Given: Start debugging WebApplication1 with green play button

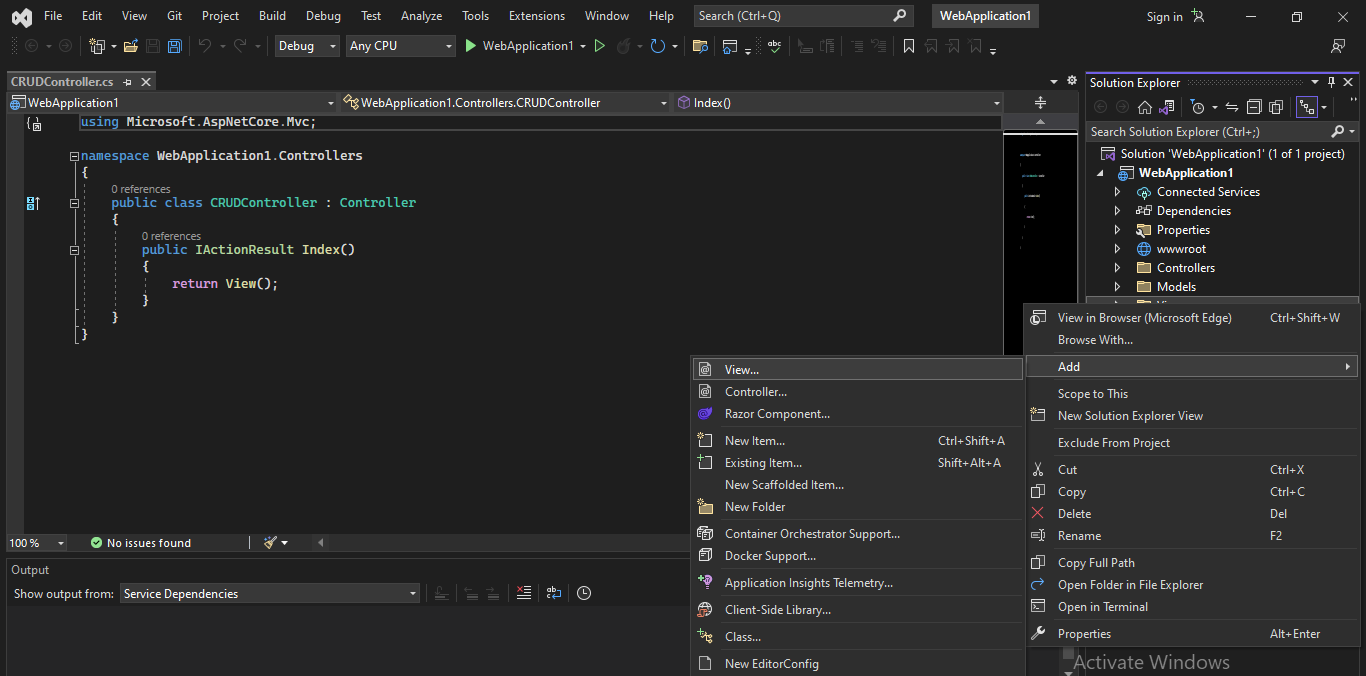Looking at the screenshot, I should tap(471, 46).
